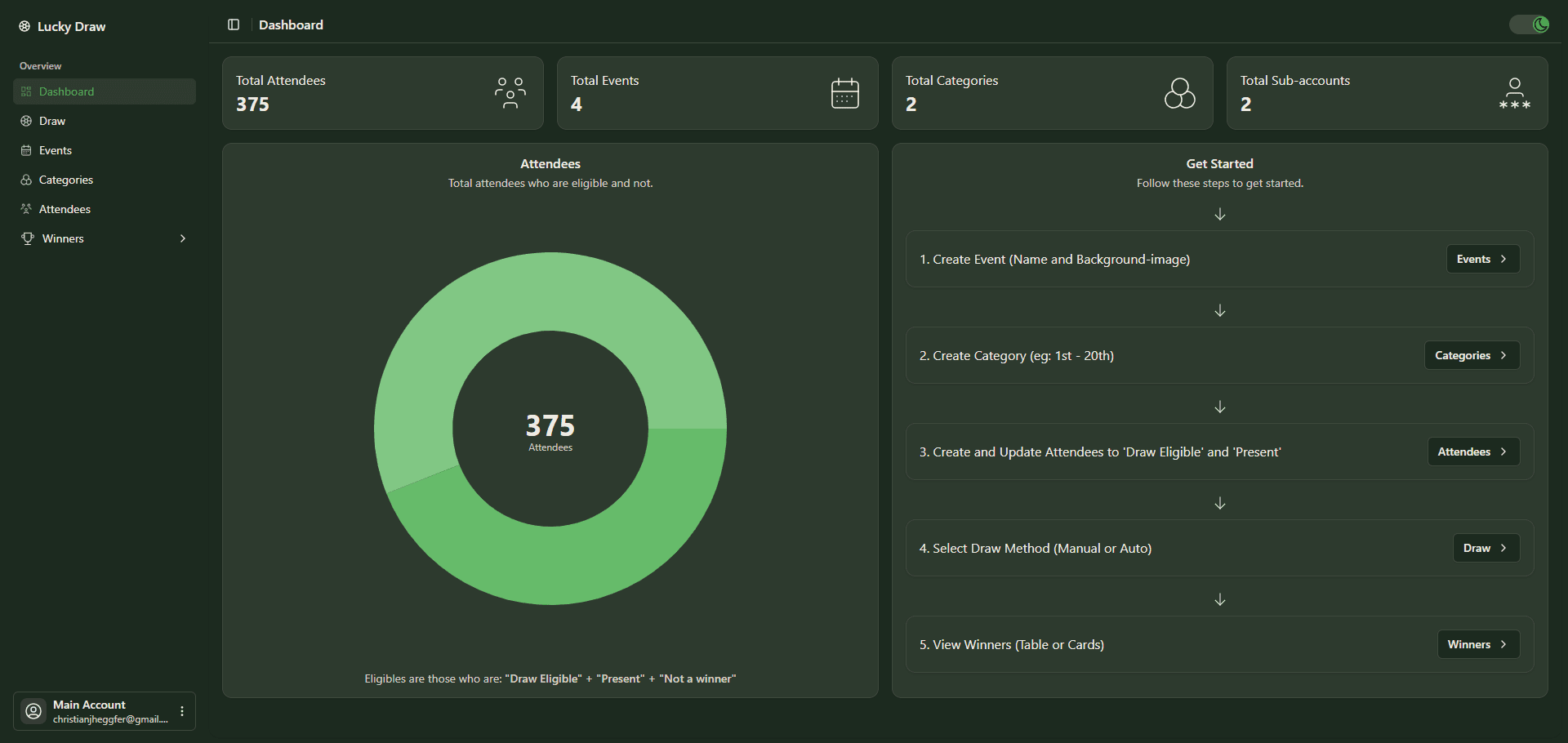Toggle the dark mode switch

1529,24
